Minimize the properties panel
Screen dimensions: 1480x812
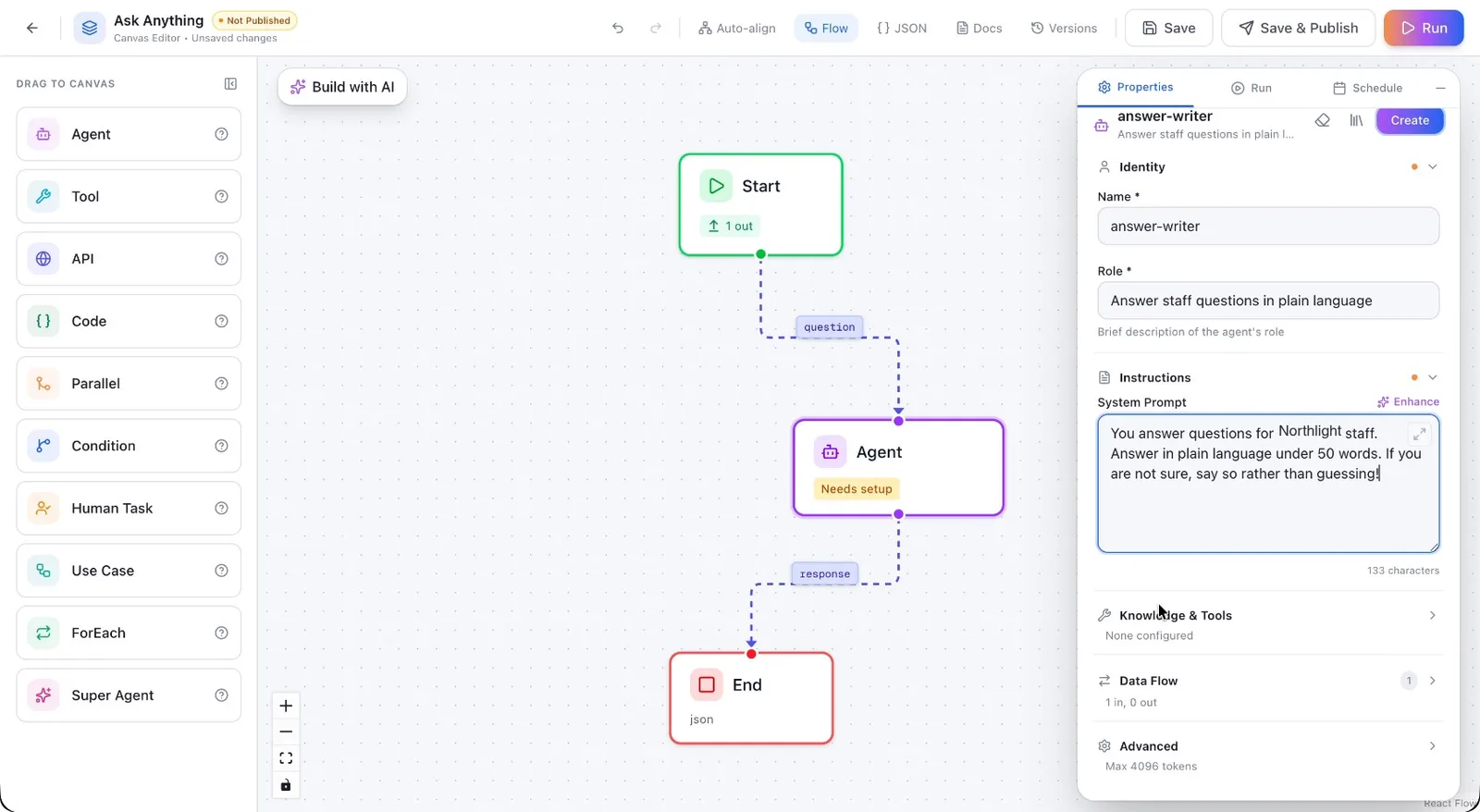(1440, 88)
